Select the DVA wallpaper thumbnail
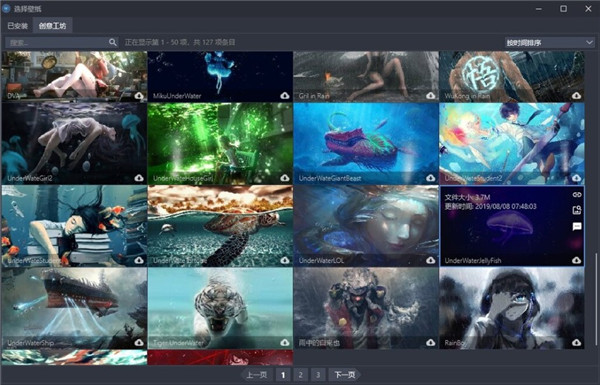The width and height of the screenshot is (600, 385). [x=74, y=77]
